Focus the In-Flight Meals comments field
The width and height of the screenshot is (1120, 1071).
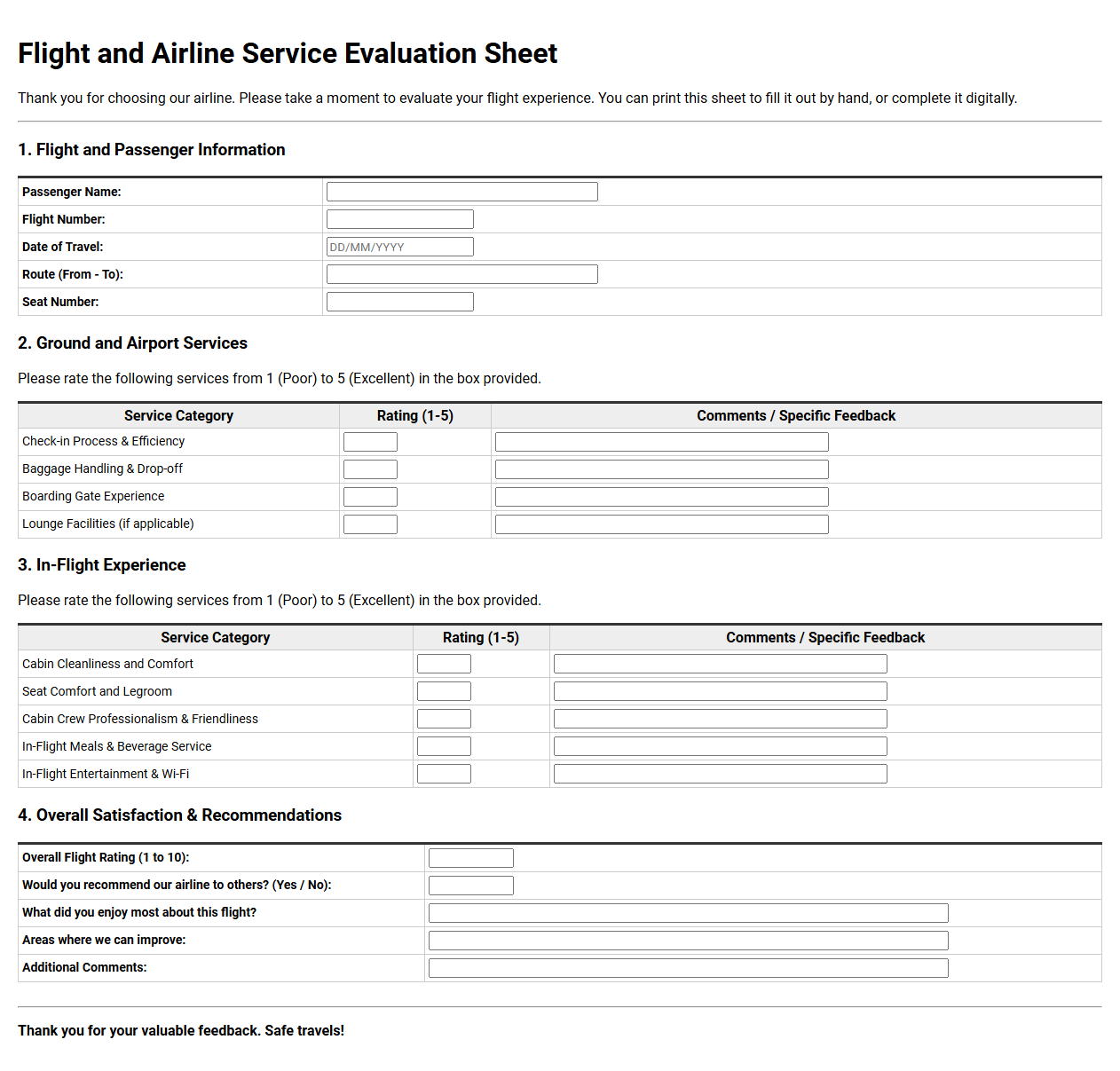720,746
